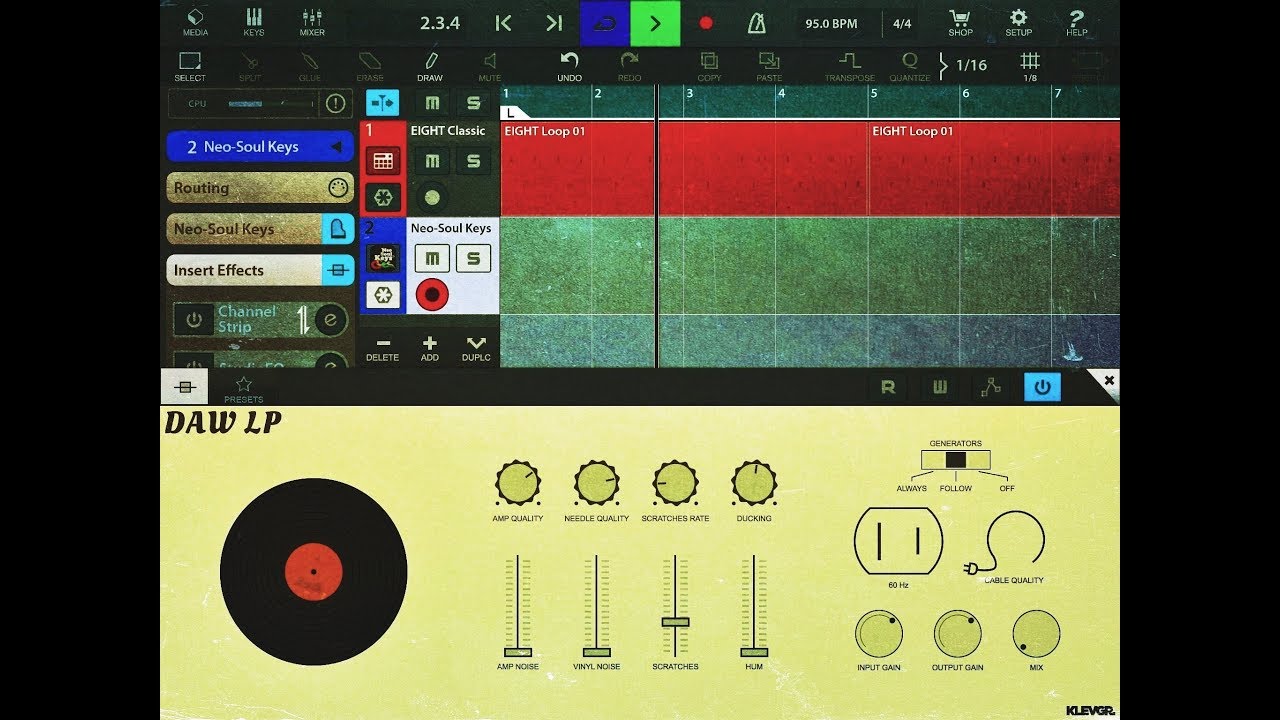Undo the last action

click(569, 66)
